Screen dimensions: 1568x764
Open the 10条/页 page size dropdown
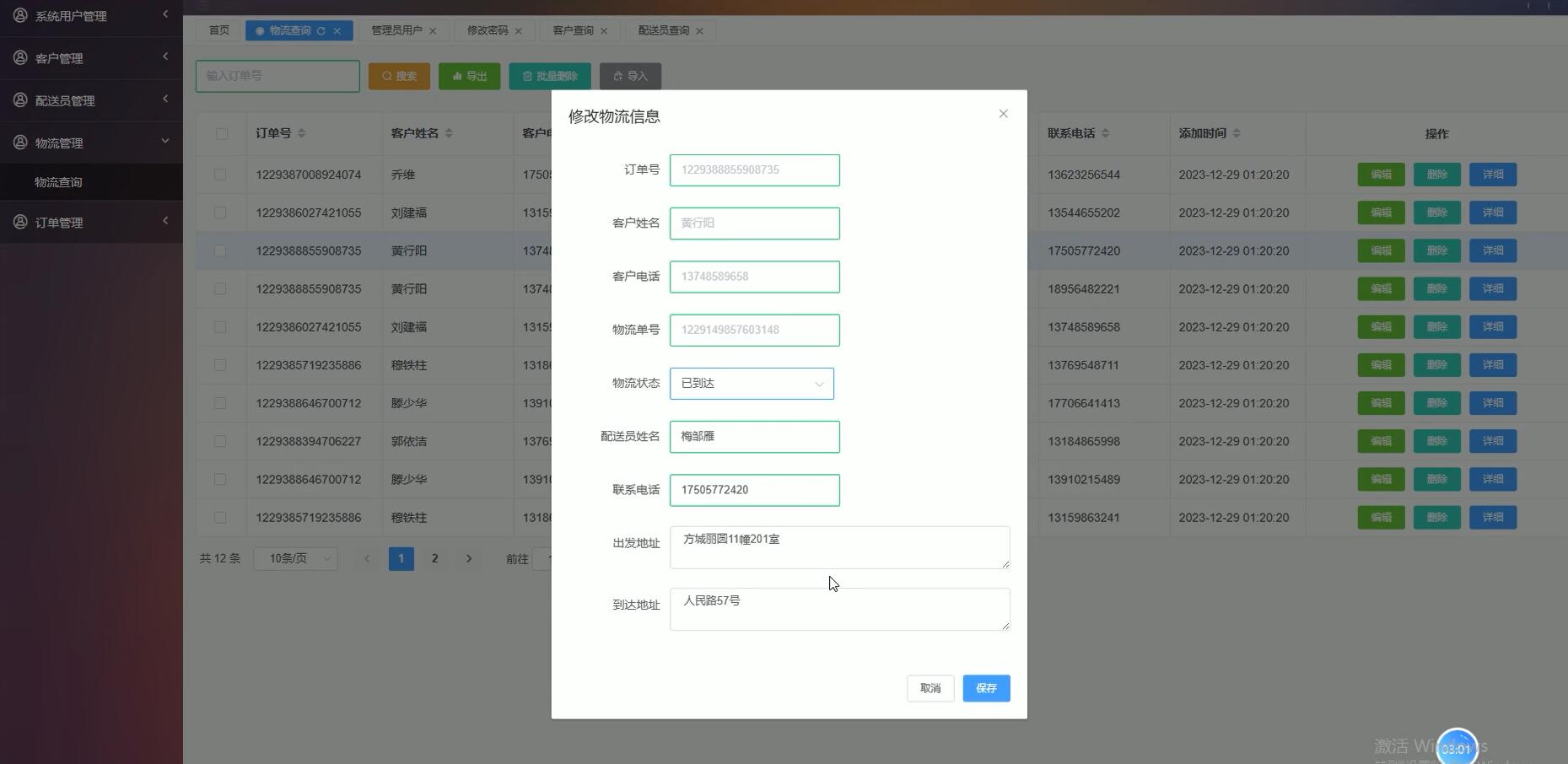(294, 558)
